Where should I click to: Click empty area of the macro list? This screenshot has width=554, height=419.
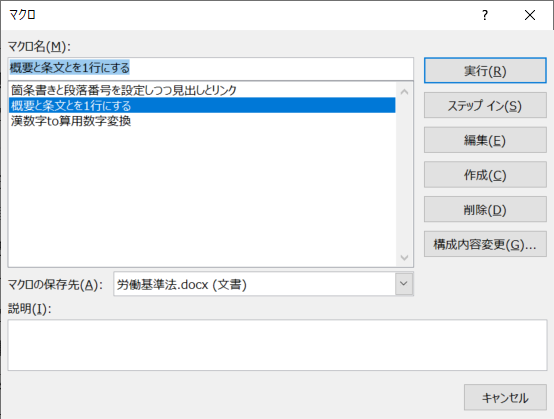click(x=202, y=194)
